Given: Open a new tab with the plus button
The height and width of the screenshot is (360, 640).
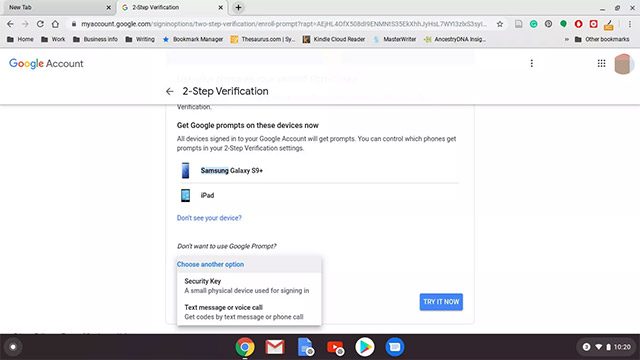Looking at the screenshot, I should pos(238,7).
